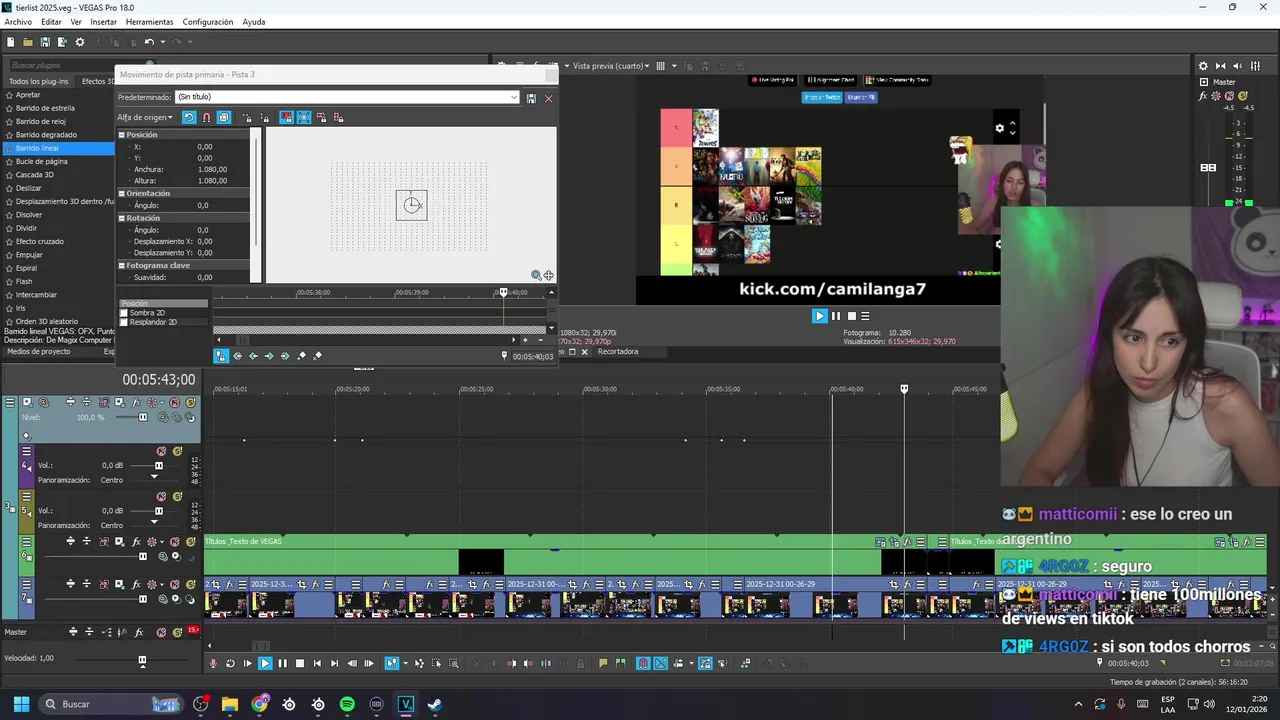Save the project with the toolbar disk icon

[45, 42]
